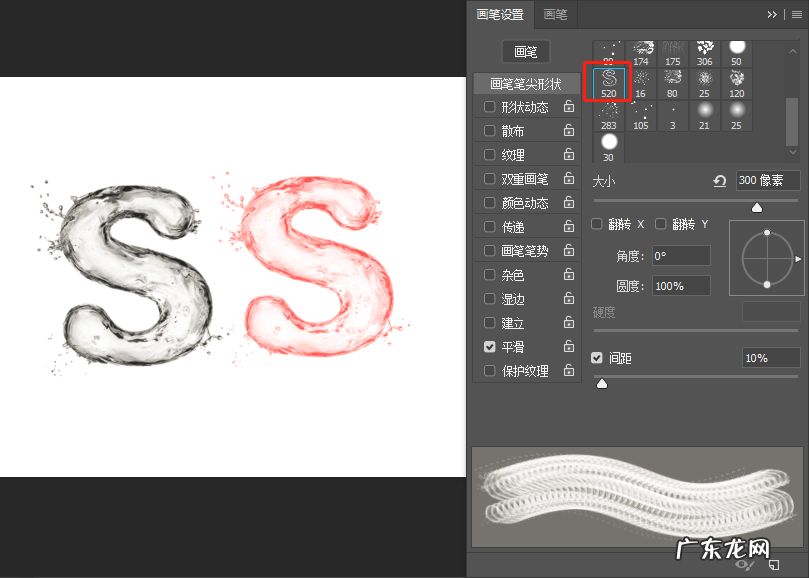The width and height of the screenshot is (809, 578).
Task: Select the 520 S-shaped brush preset
Action: pyautogui.click(x=609, y=84)
